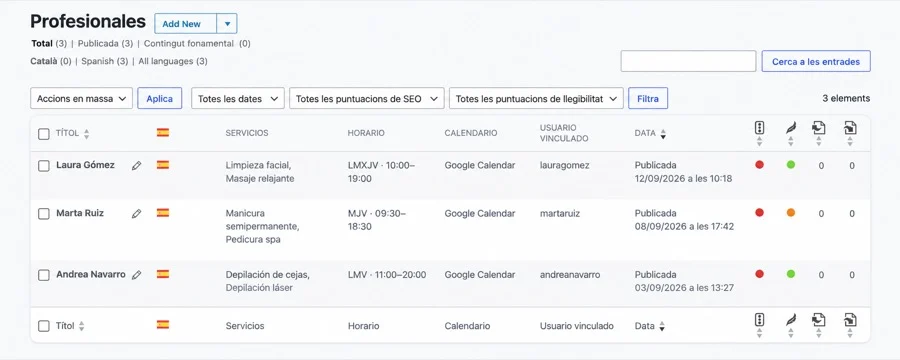
Task: Click the Spanish flag in Andrea Navarro row
Action: point(163,274)
